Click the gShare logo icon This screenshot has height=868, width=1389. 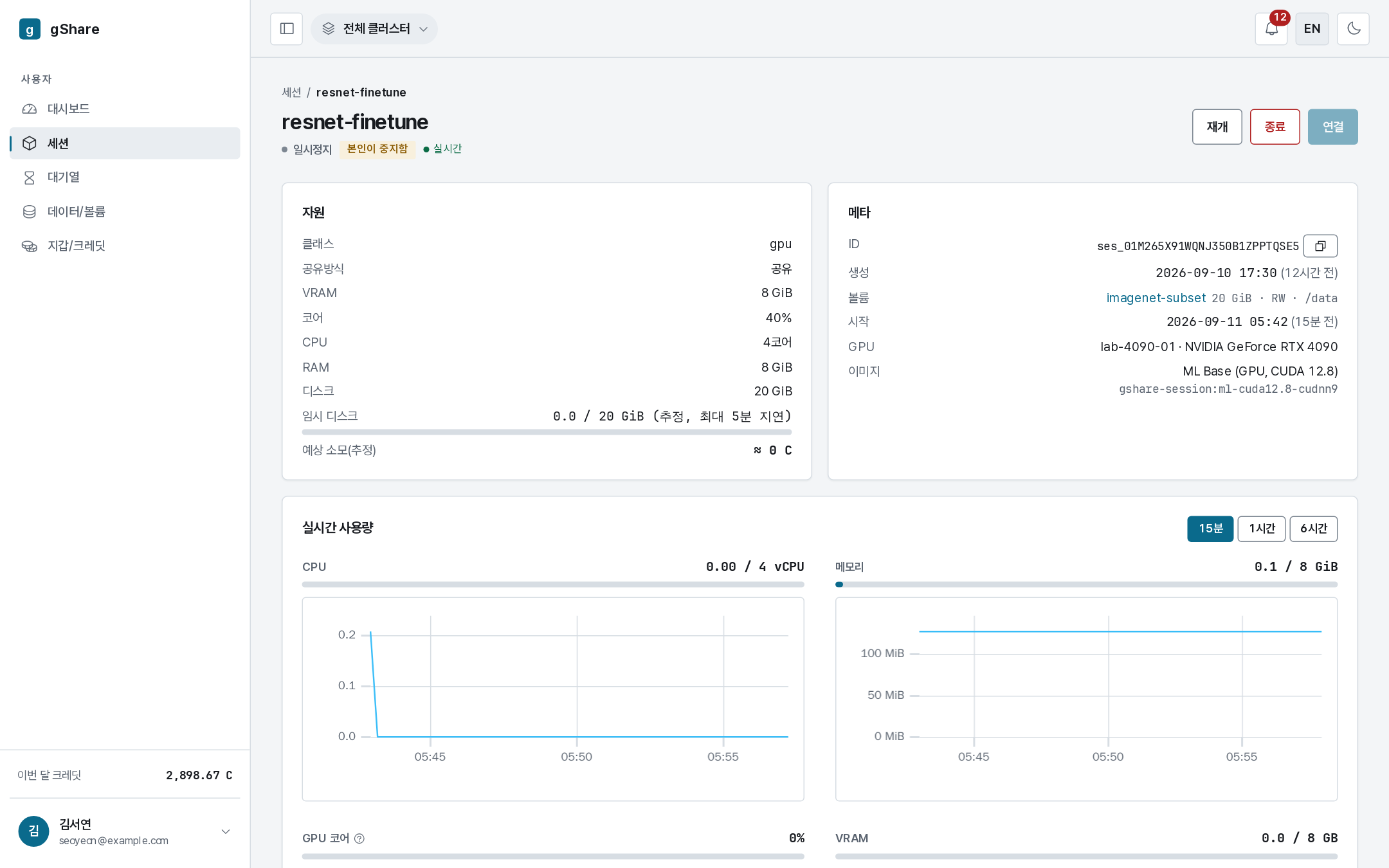[30, 29]
